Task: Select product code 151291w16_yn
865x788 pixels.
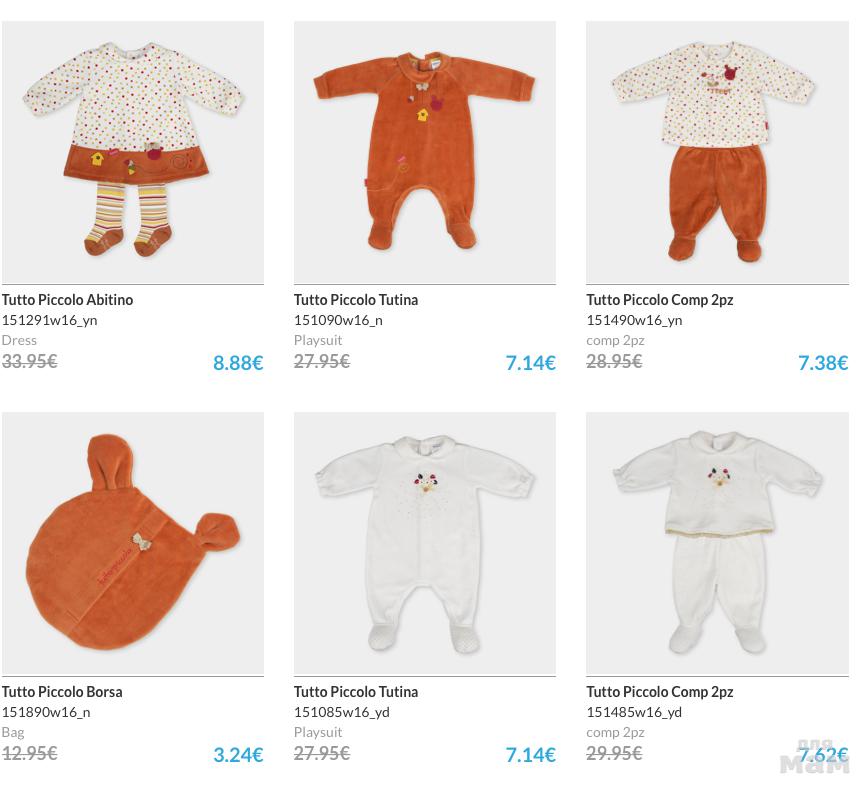Action: point(50,321)
